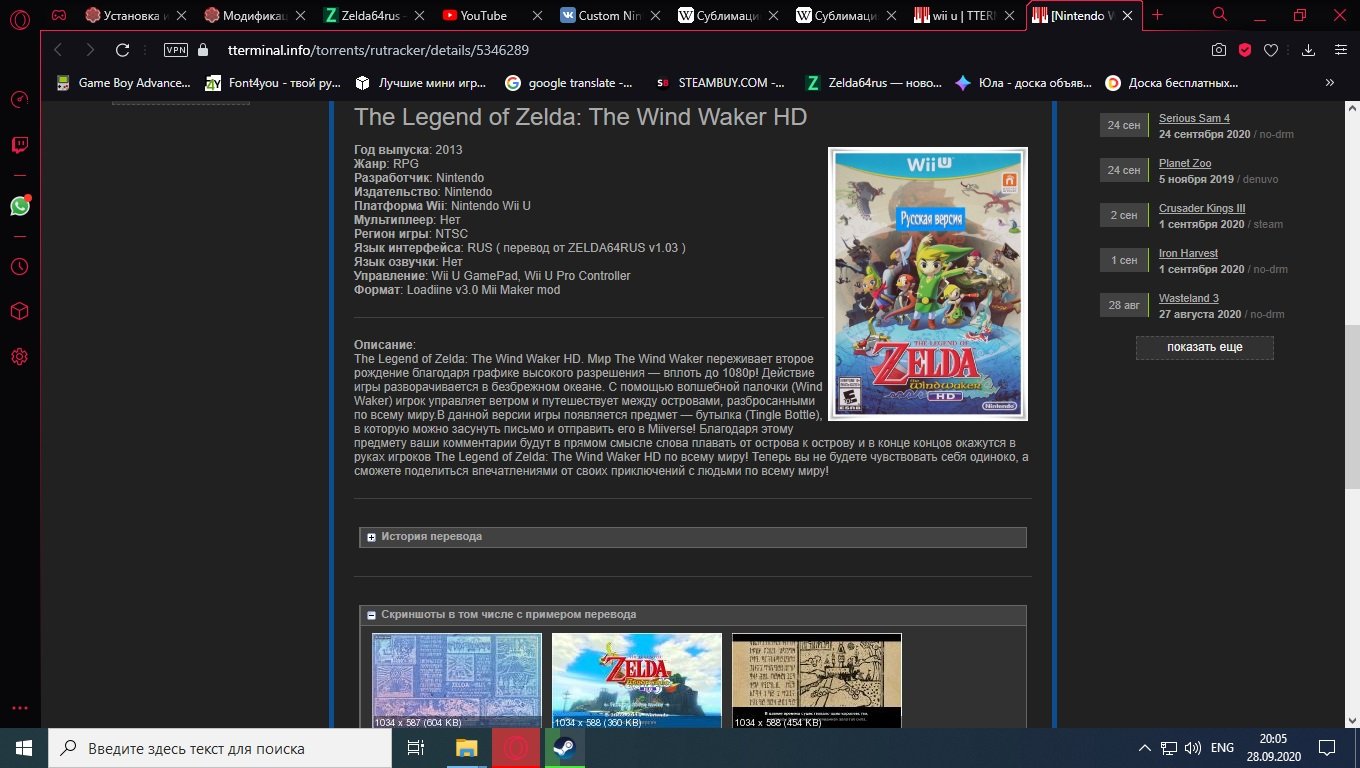Switch to the Установка tab
Screen dimensions: 1360x768
click(135, 15)
